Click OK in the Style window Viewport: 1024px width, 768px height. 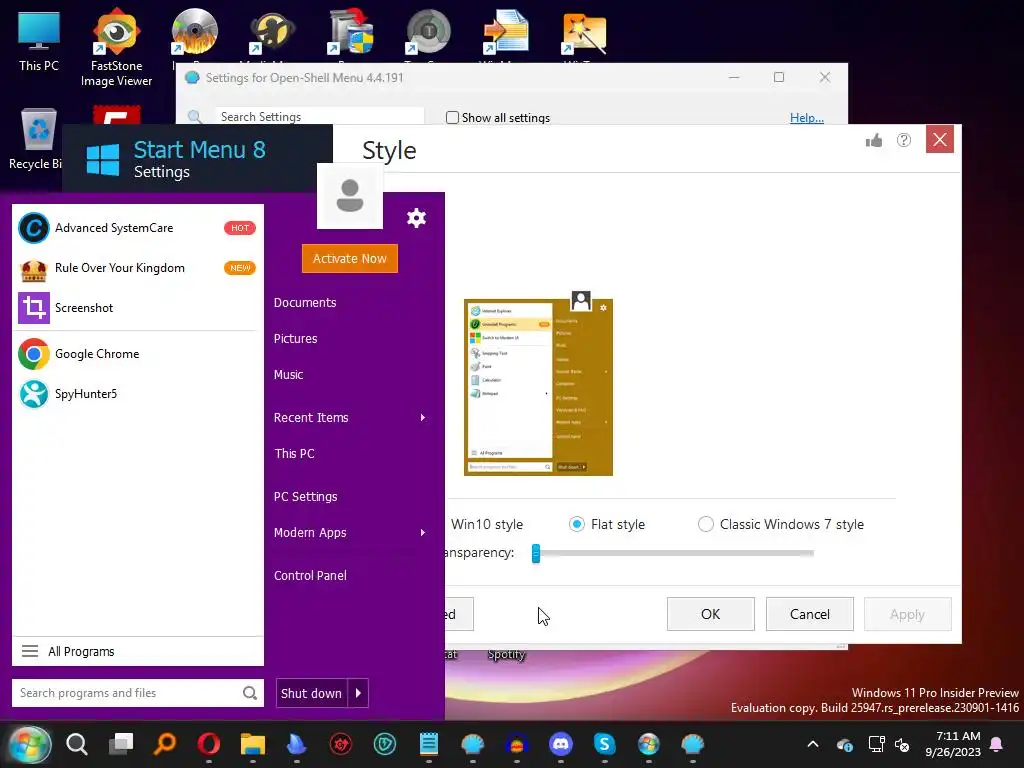(711, 614)
